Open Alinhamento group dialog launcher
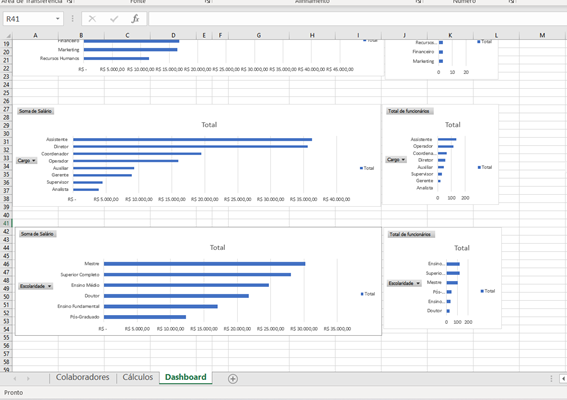This screenshot has width=567, height=400. pos(418,1)
